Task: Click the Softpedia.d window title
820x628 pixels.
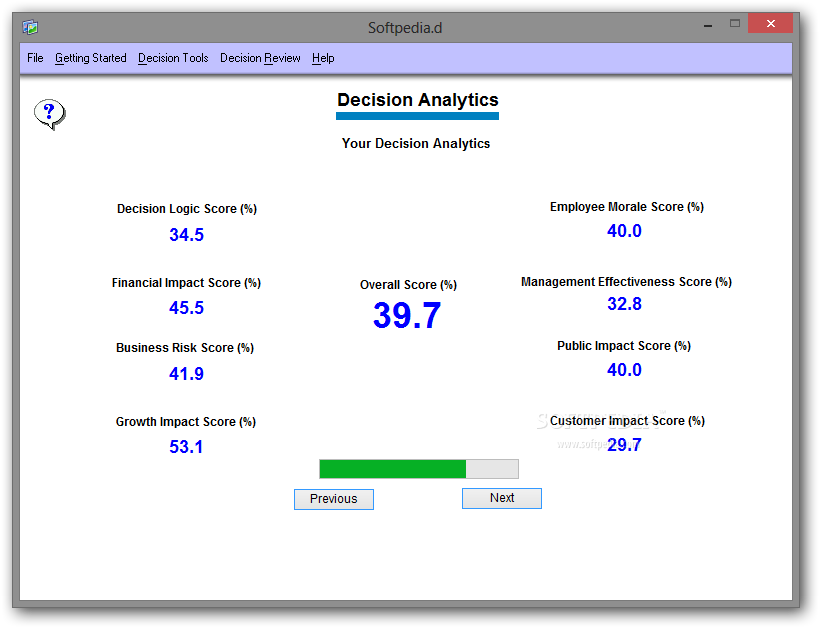Action: point(405,27)
